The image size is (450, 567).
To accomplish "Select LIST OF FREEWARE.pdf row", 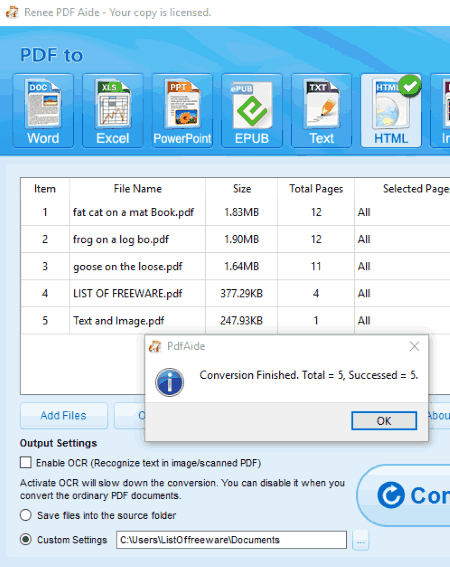I will [x=235, y=294].
